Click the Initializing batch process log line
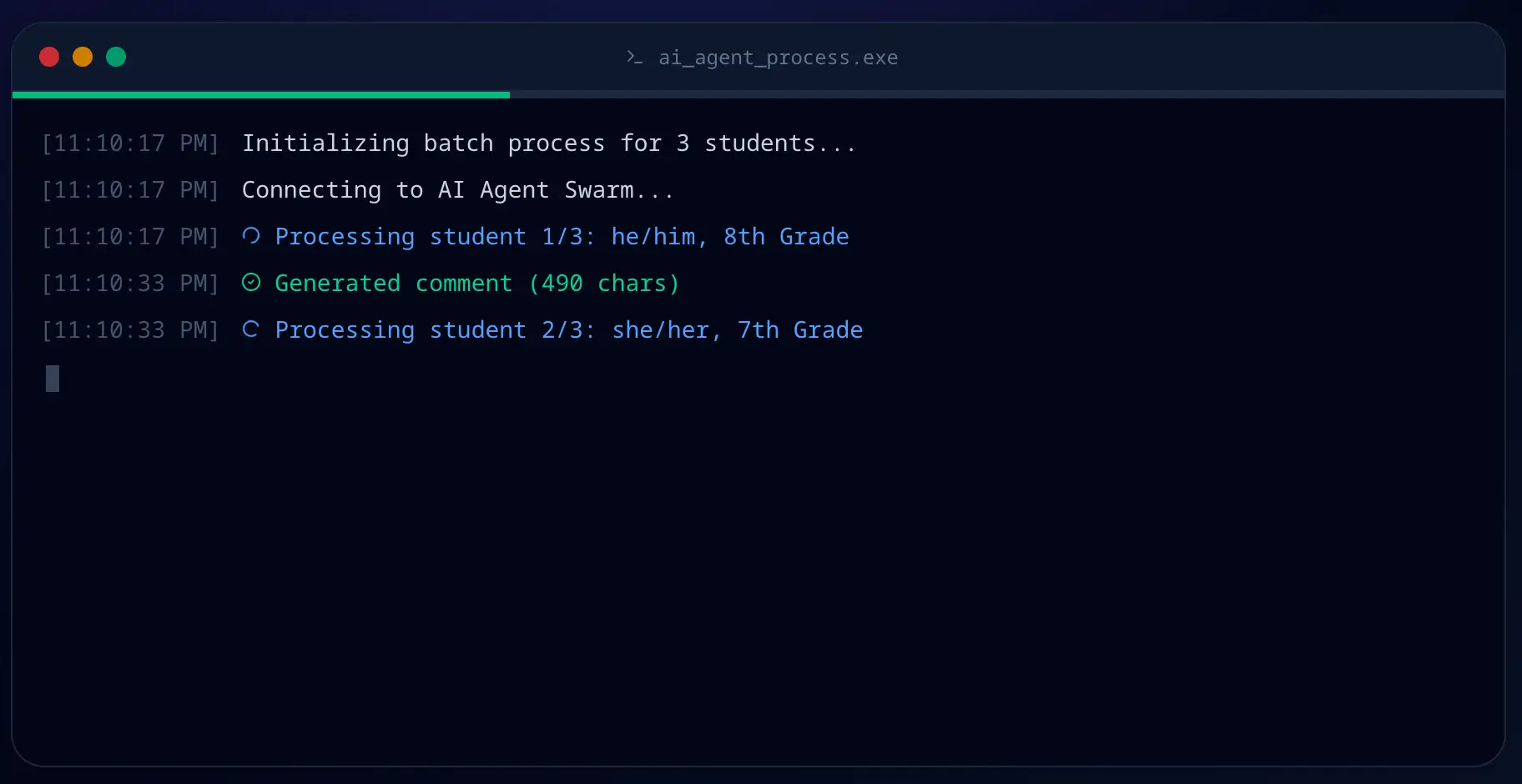This screenshot has height=784, width=1522. [548, 143]
